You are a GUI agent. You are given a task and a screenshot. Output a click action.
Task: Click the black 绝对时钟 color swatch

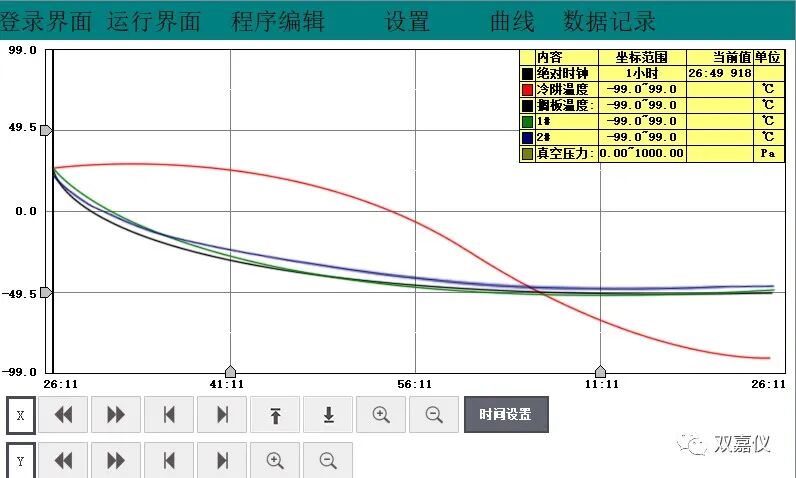tap(527, 74)
